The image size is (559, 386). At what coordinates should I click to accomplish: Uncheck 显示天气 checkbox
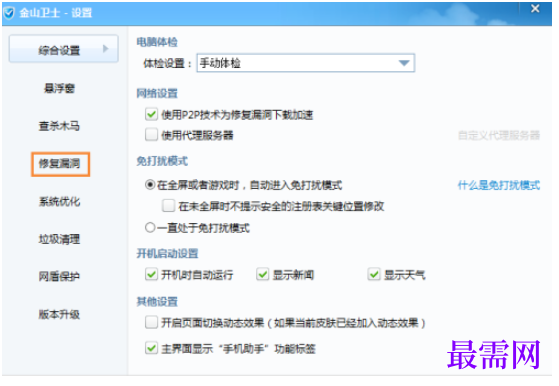[374, 274]
